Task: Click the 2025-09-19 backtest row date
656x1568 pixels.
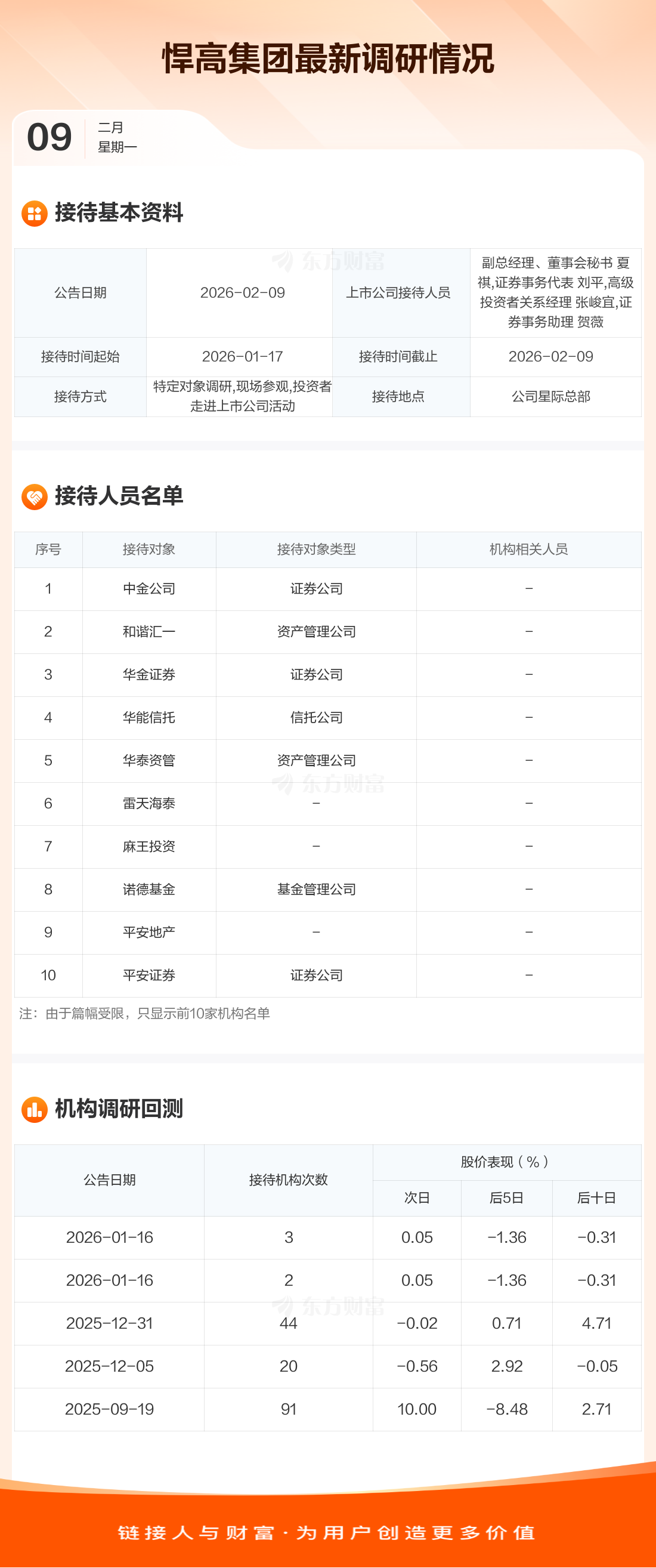Action: coord(110,1409)
